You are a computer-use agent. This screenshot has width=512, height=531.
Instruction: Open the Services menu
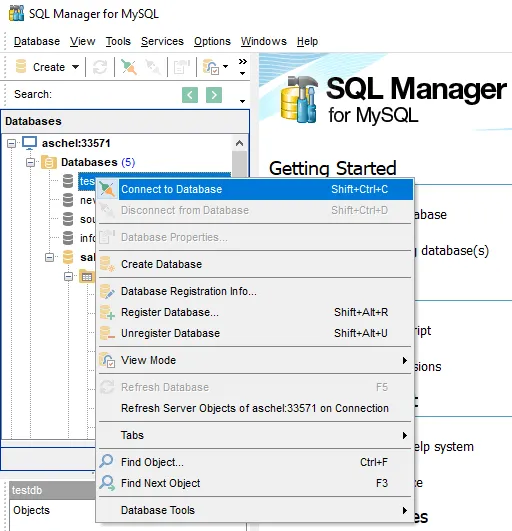(x=162, y=41)
